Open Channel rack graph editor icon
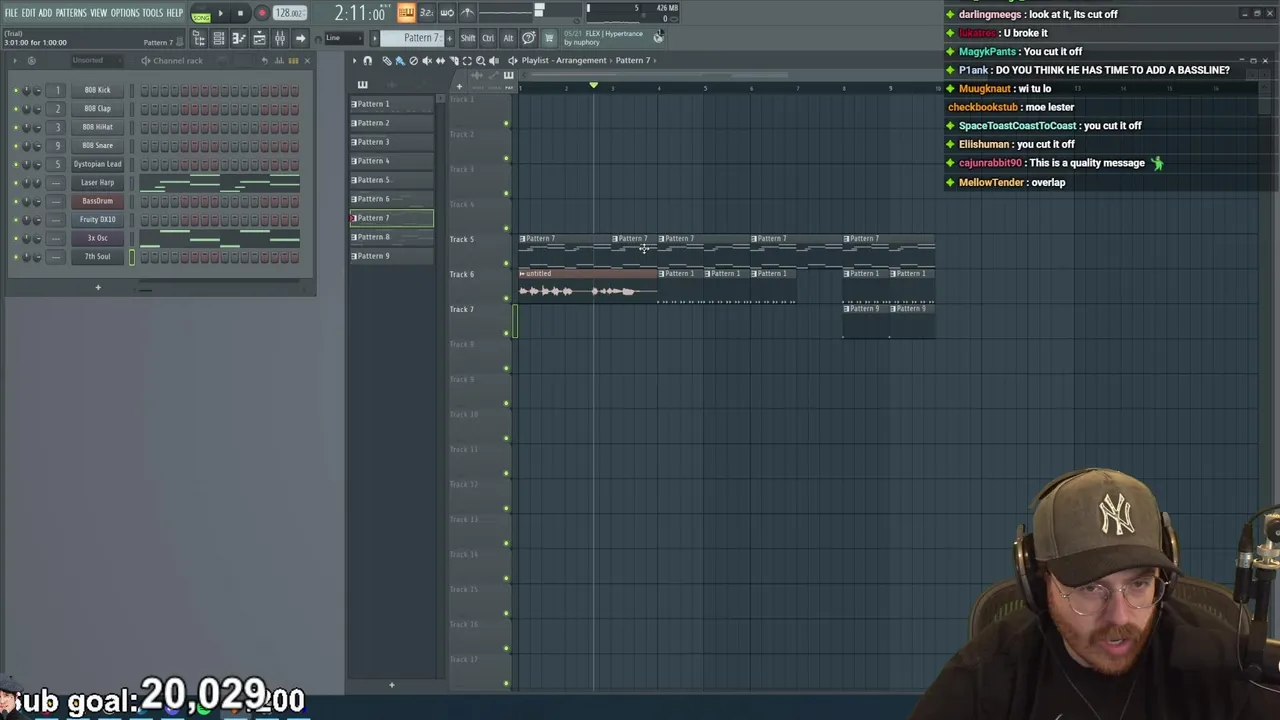 [279, 60]
